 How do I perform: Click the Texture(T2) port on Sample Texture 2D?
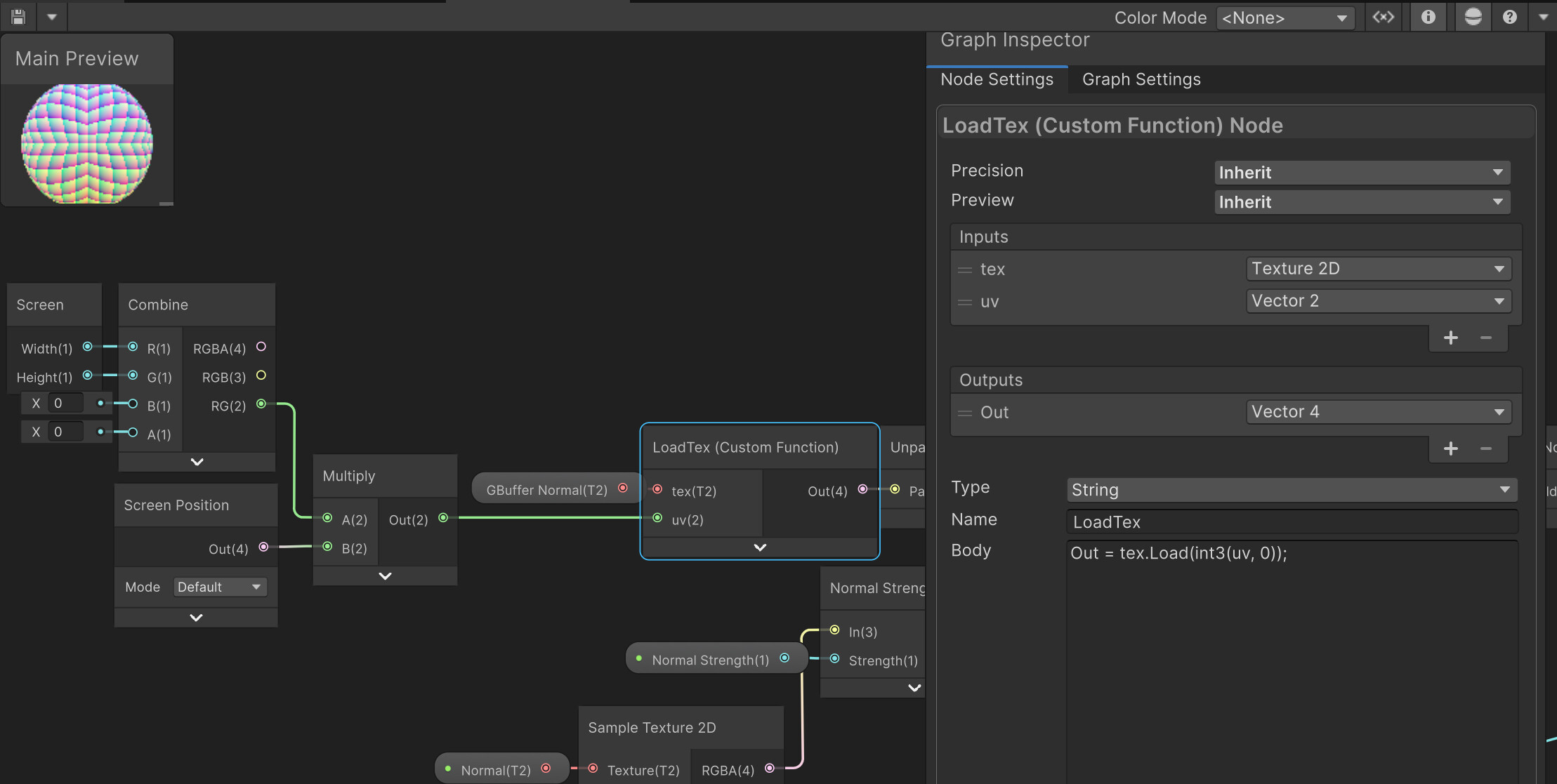[x=592, y=770]
